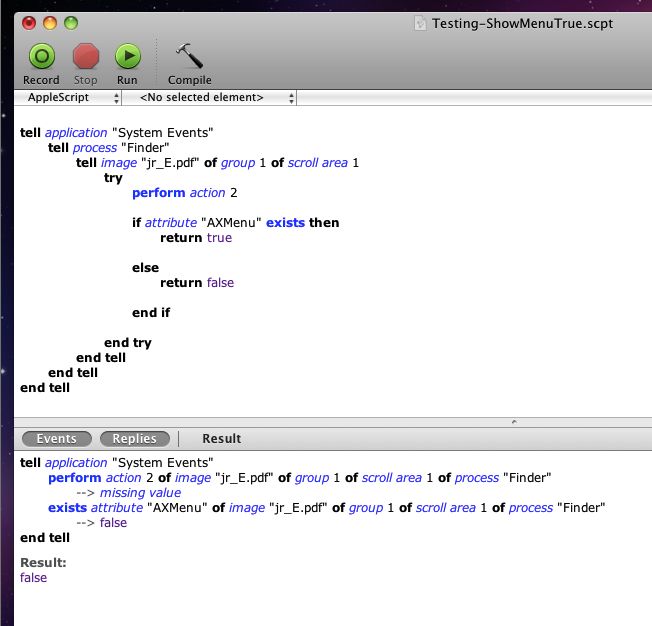652x626 pixels.
Task: Click the green zoom window button
Action: [70, 22]
